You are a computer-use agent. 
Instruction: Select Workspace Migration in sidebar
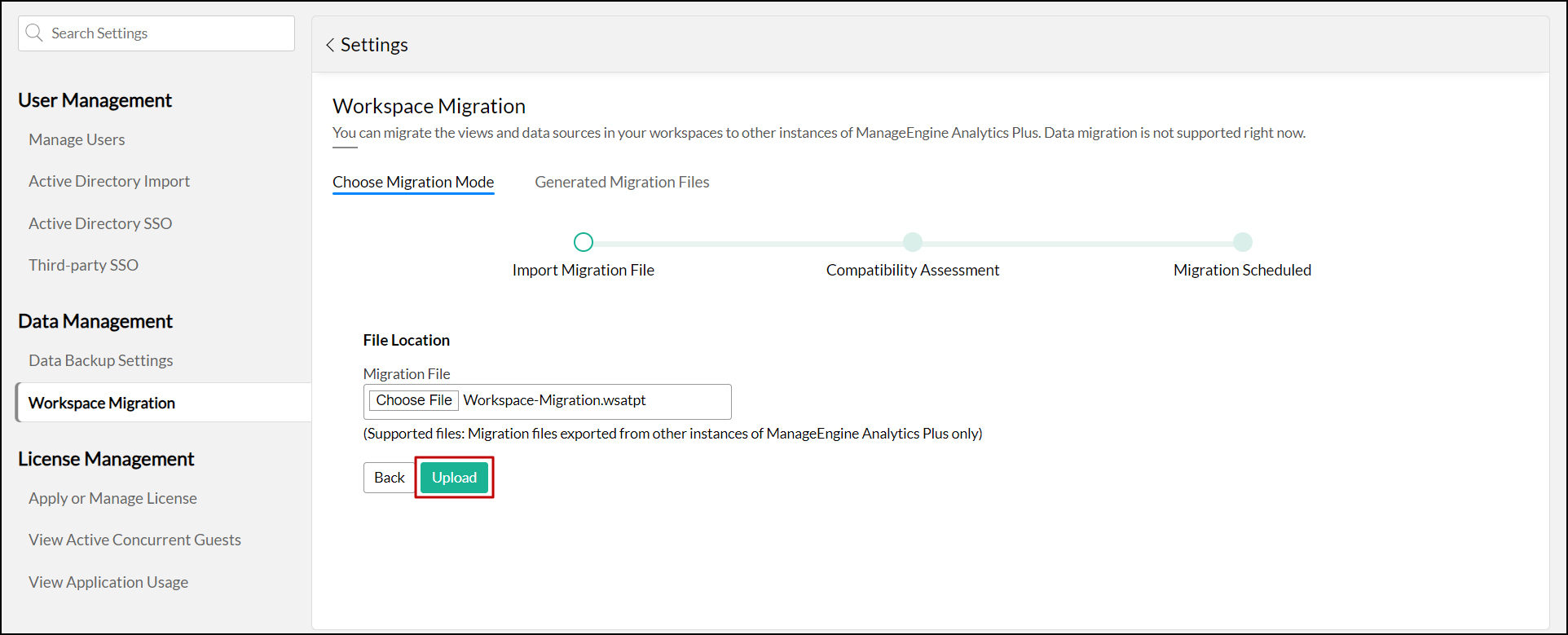(102, 403)
